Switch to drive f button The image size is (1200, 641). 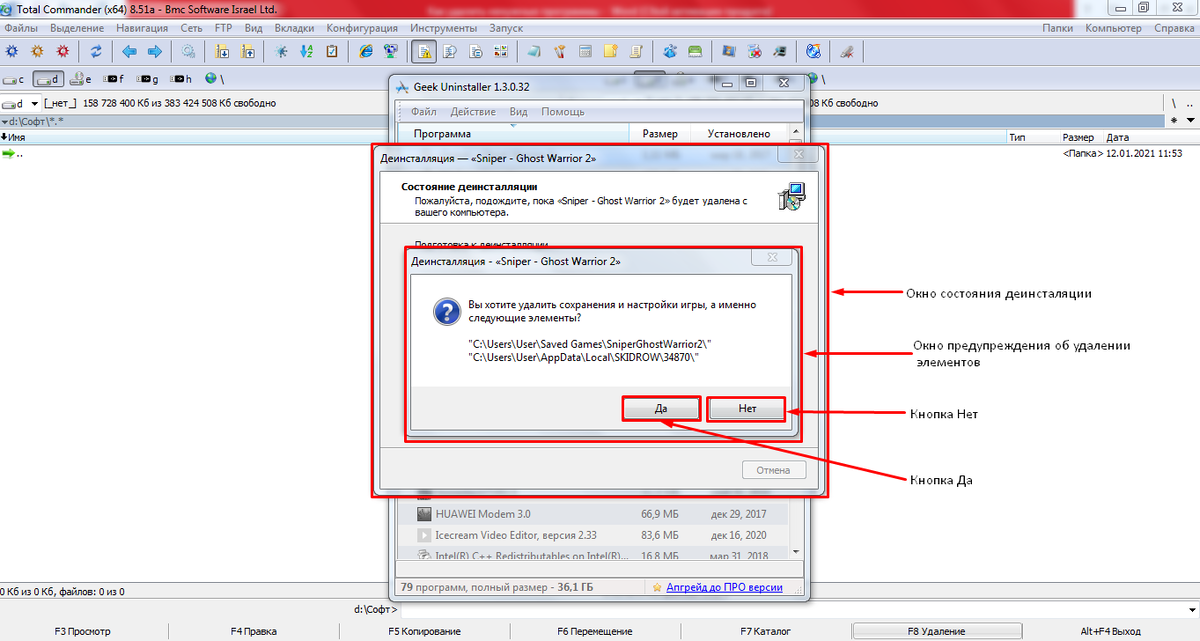click(x=115, y=78)
